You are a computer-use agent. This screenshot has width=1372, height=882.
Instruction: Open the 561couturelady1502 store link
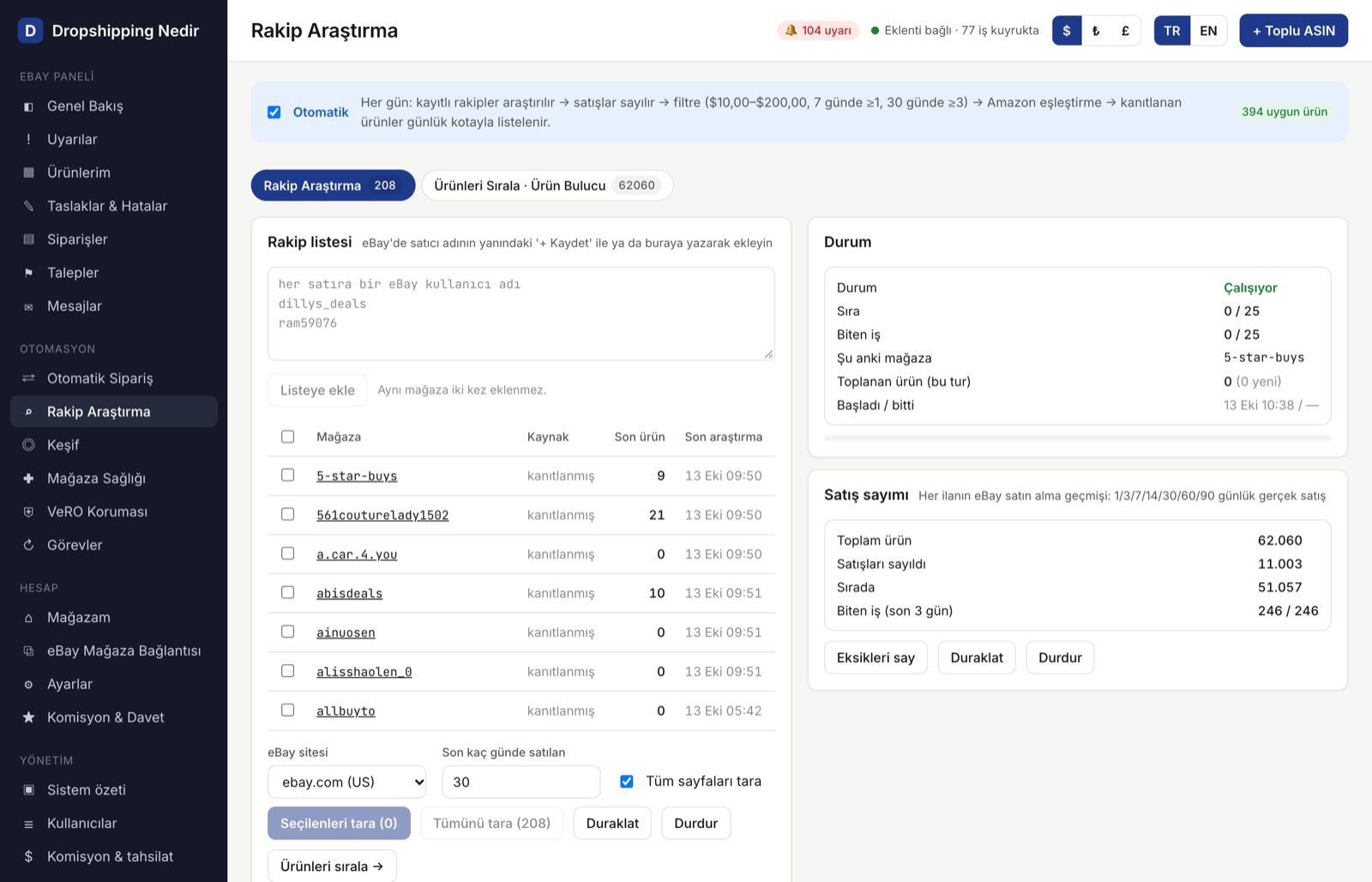click(x=382, y=515)
